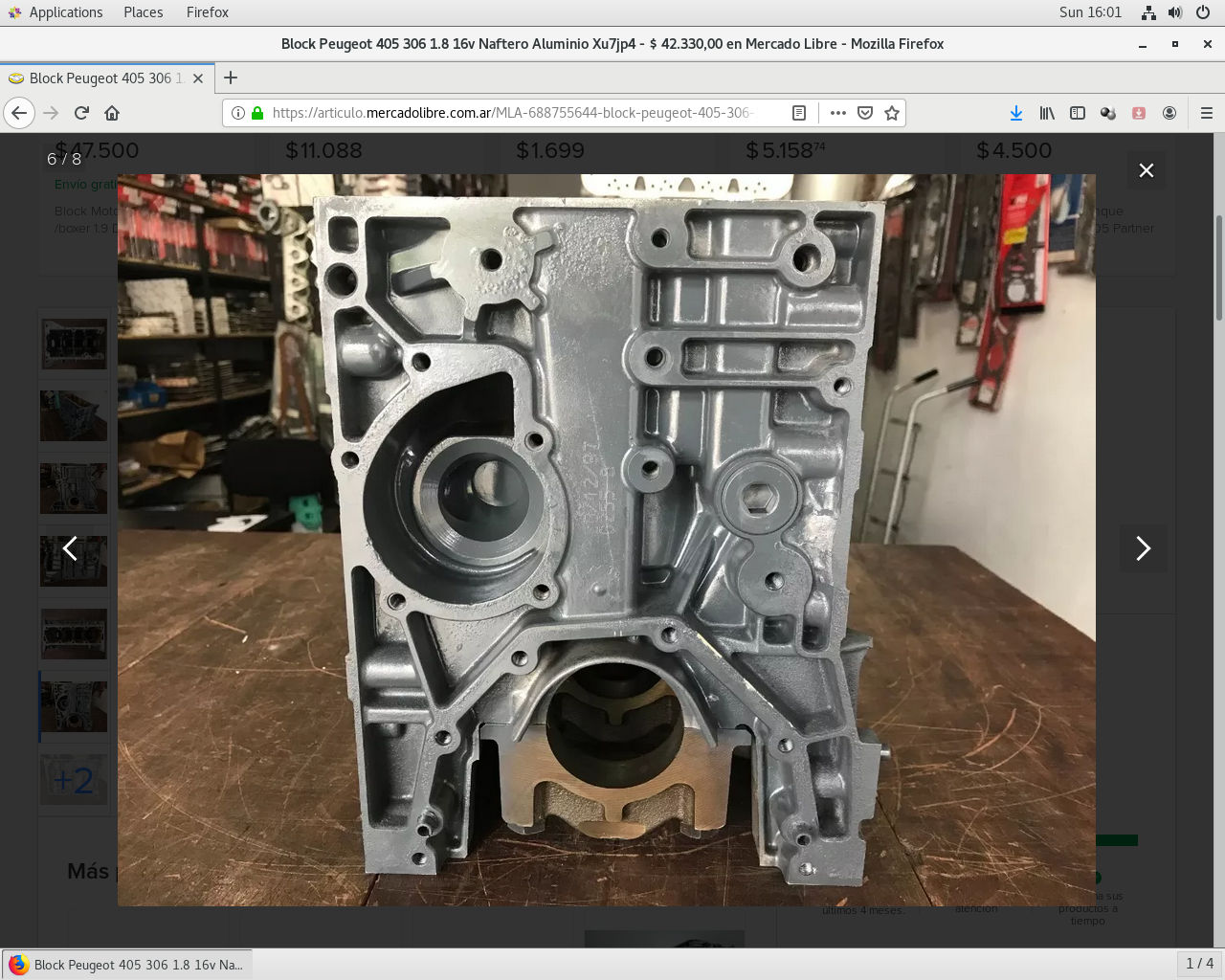Screen dimensions: 1225x980
Task: Click the +2 more photos thumbnail
Action: (x=74, y=780)
